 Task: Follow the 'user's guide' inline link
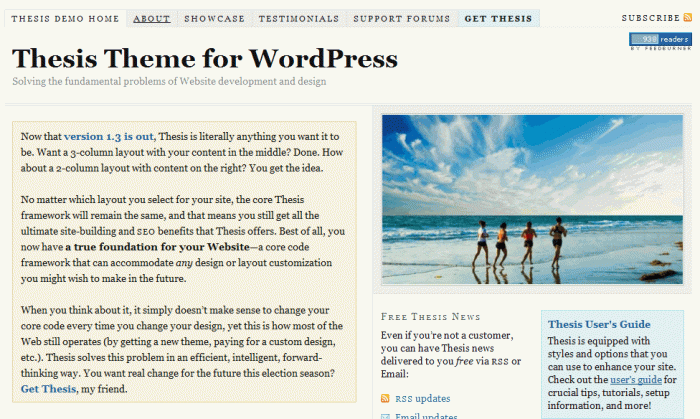636,380
